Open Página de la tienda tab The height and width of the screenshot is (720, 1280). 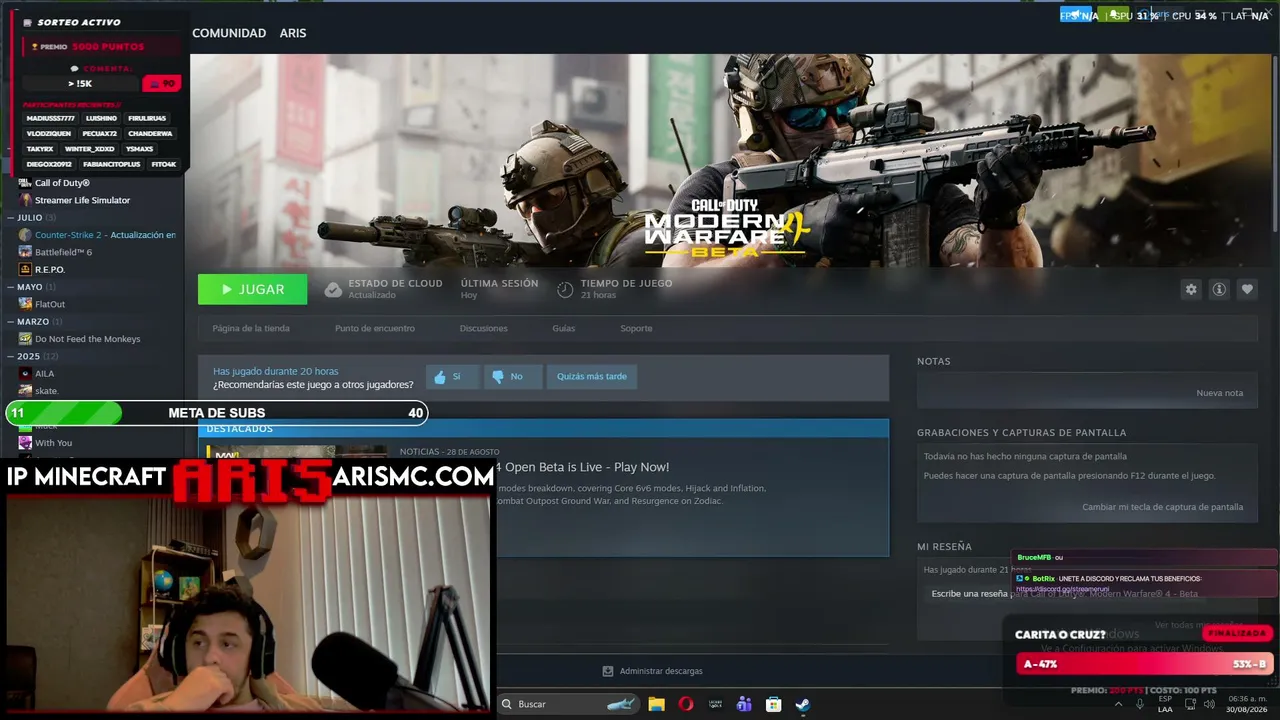point(251,328)
